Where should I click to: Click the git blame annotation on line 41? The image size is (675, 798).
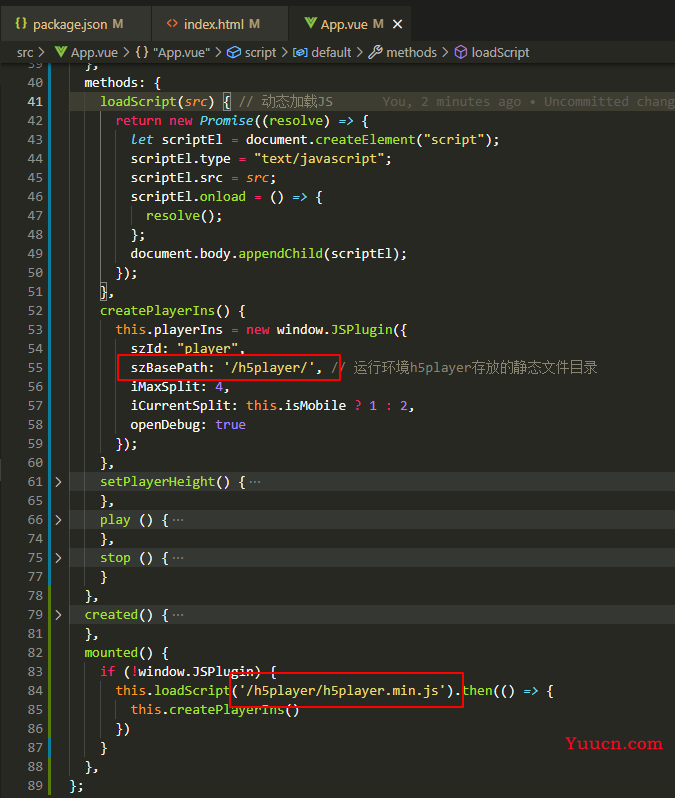tap(528, 102)
